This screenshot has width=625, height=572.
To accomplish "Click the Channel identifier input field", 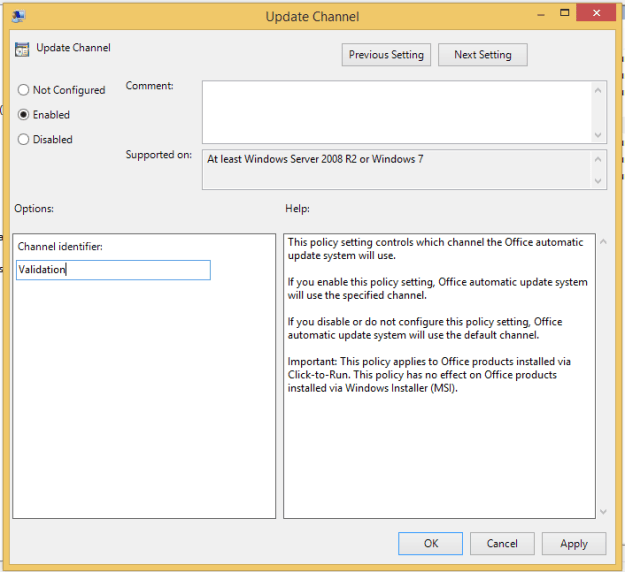I will [113, 270].
